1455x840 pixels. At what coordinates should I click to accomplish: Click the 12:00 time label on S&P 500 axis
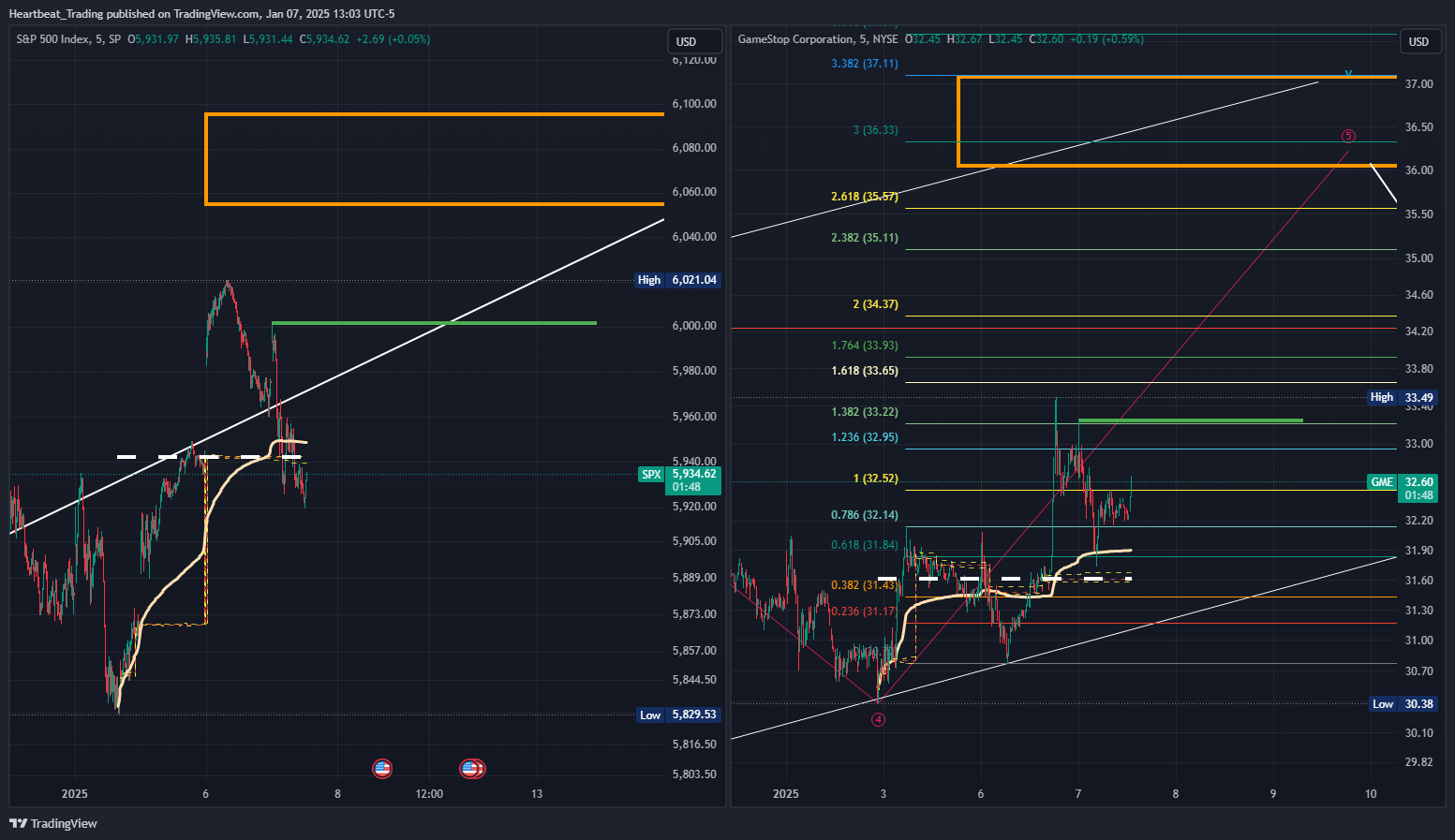point(429,794)
